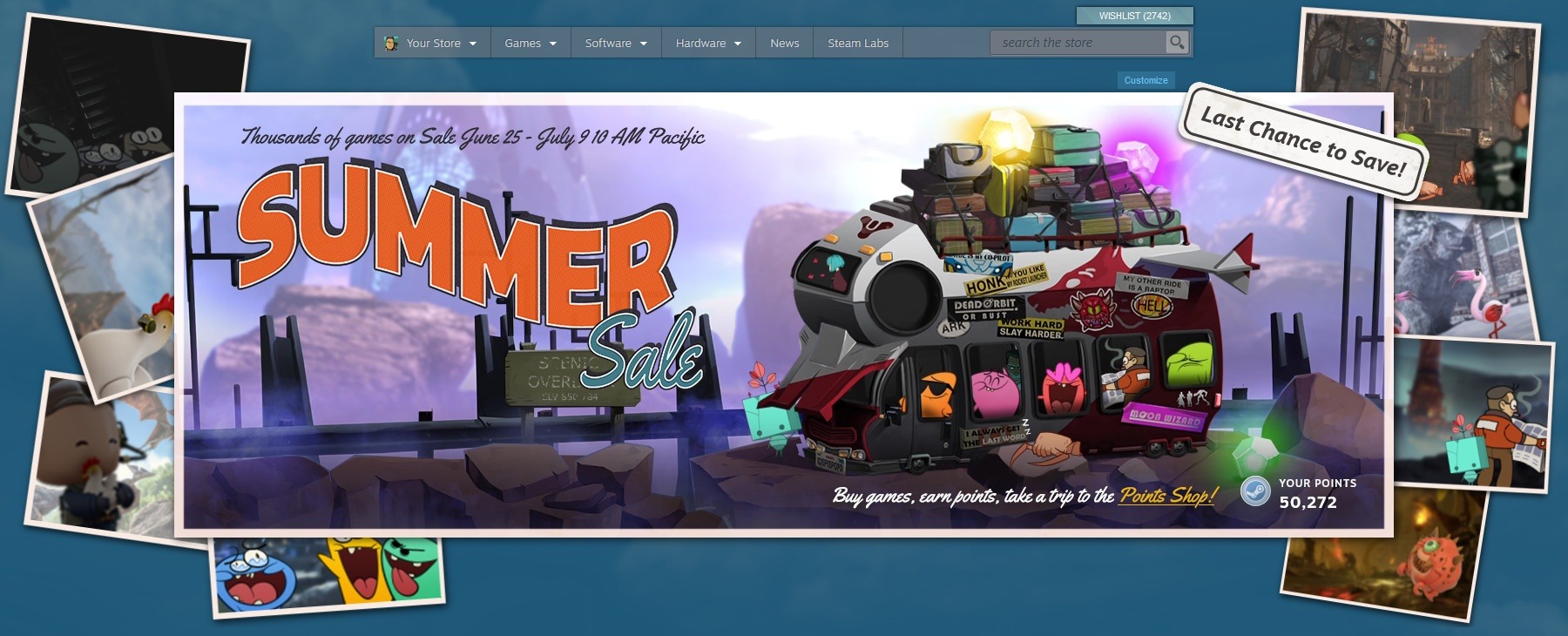
Task: Click the Work Hard Slay Harder sticker
Action: click(x=1031, y=328)
